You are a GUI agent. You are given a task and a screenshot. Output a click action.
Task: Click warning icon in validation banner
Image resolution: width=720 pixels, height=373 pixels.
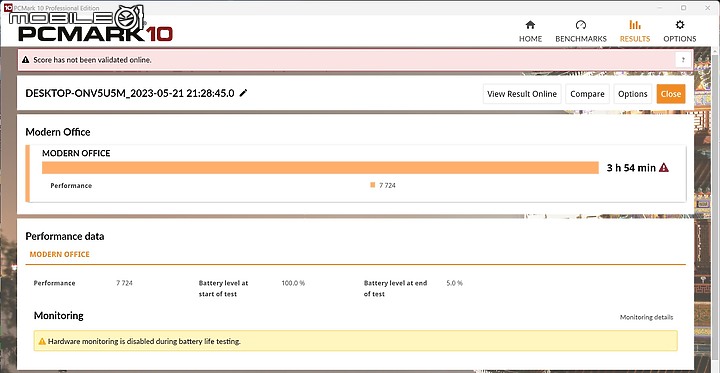point(25,60)
